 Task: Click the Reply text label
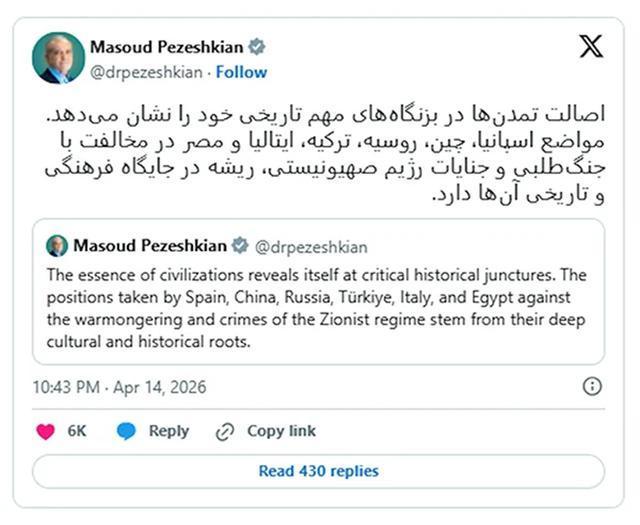tap(169, 431)
